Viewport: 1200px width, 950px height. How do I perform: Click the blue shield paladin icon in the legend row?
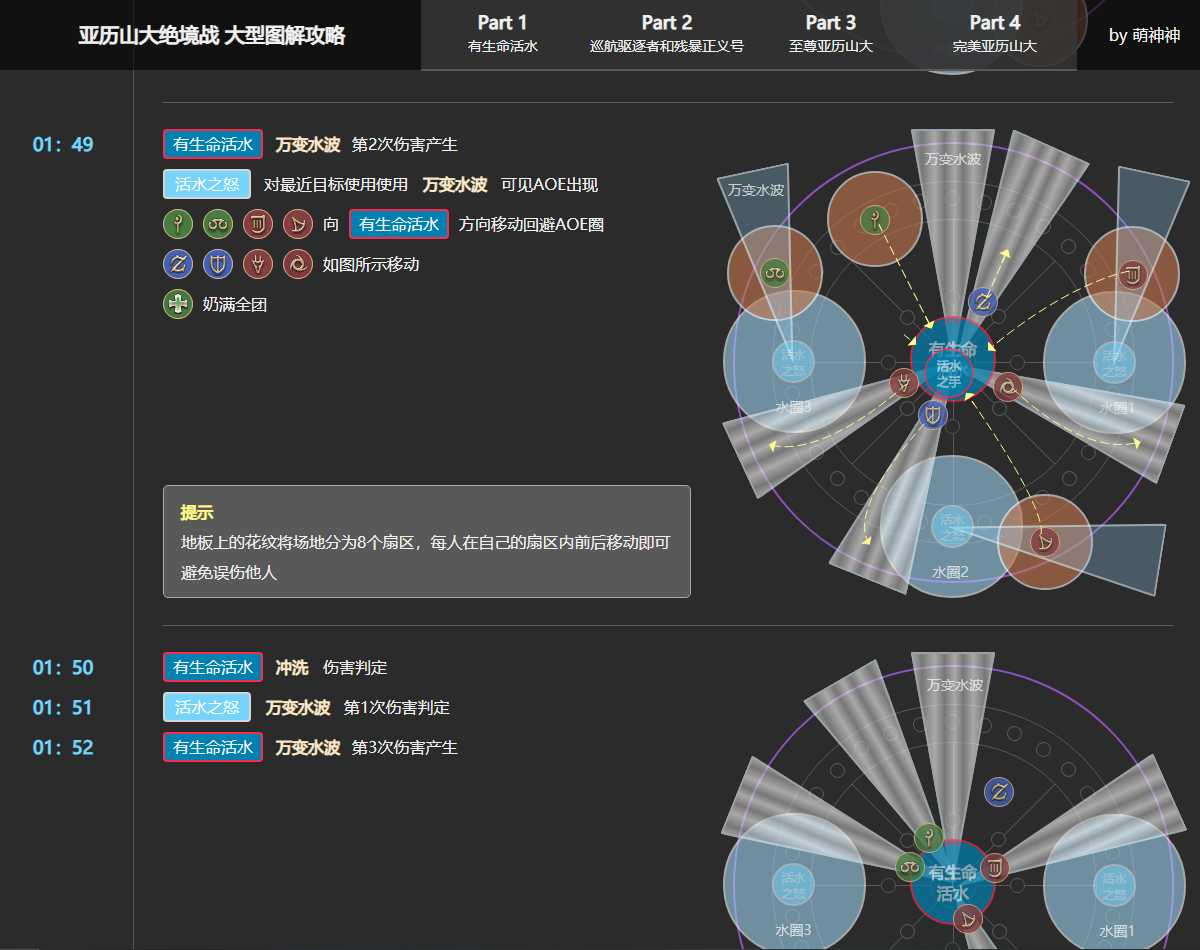coord(218,264)
